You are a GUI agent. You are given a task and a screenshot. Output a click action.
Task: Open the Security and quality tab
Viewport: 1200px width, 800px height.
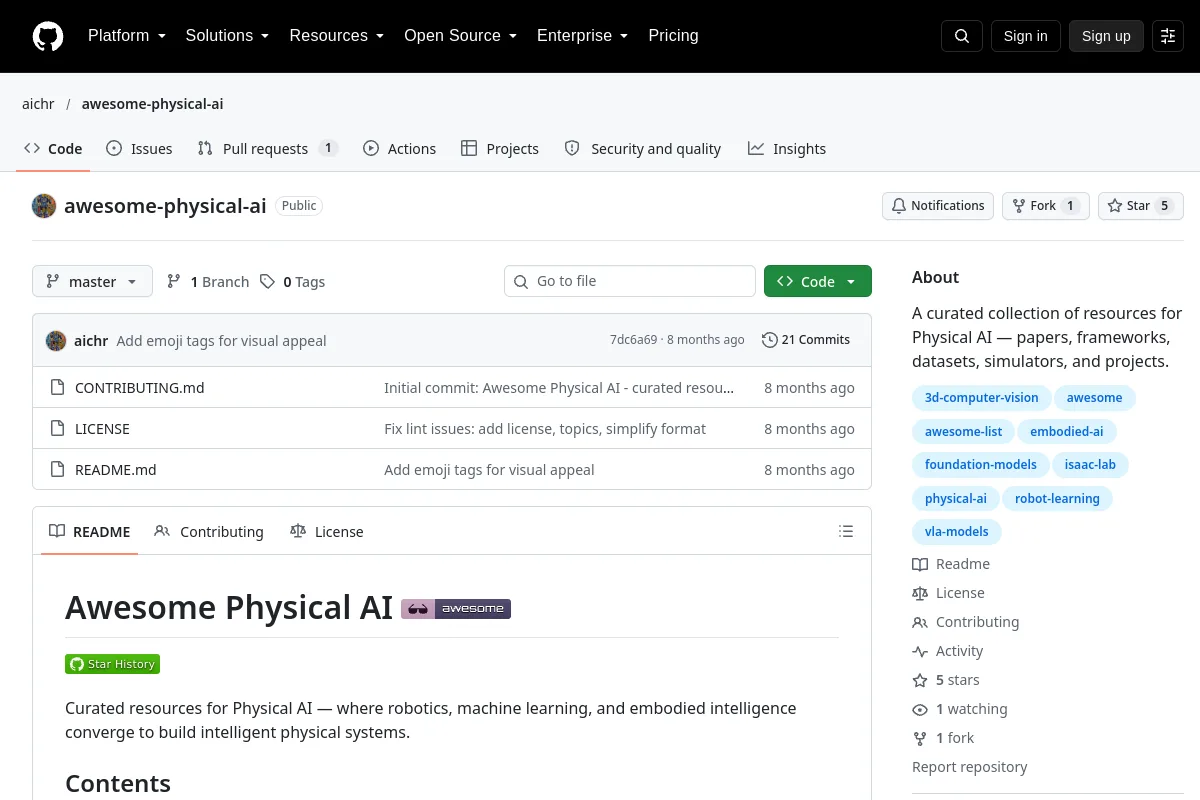[643, 149]
